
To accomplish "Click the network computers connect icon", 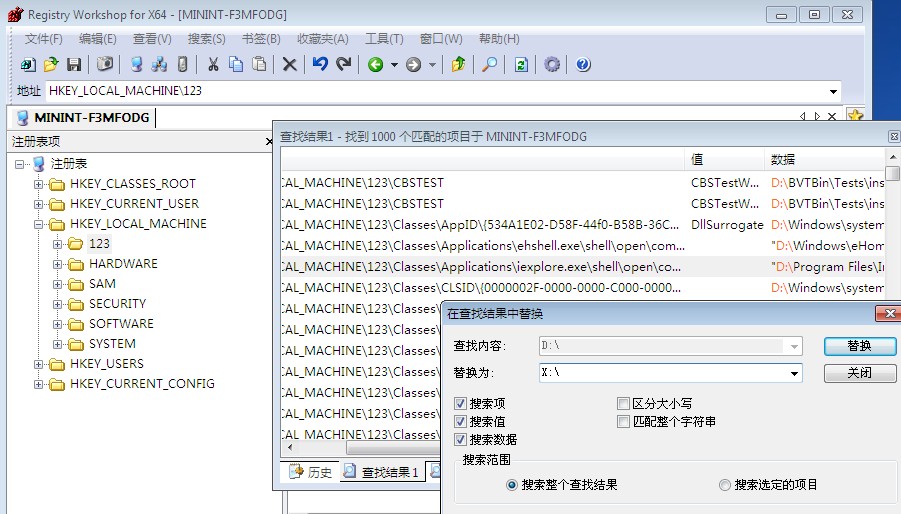I will click(159, 64).
